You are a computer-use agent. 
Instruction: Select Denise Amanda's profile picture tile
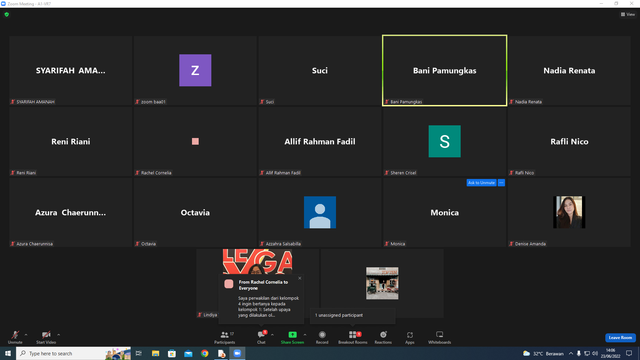click(x=569, y=212)
